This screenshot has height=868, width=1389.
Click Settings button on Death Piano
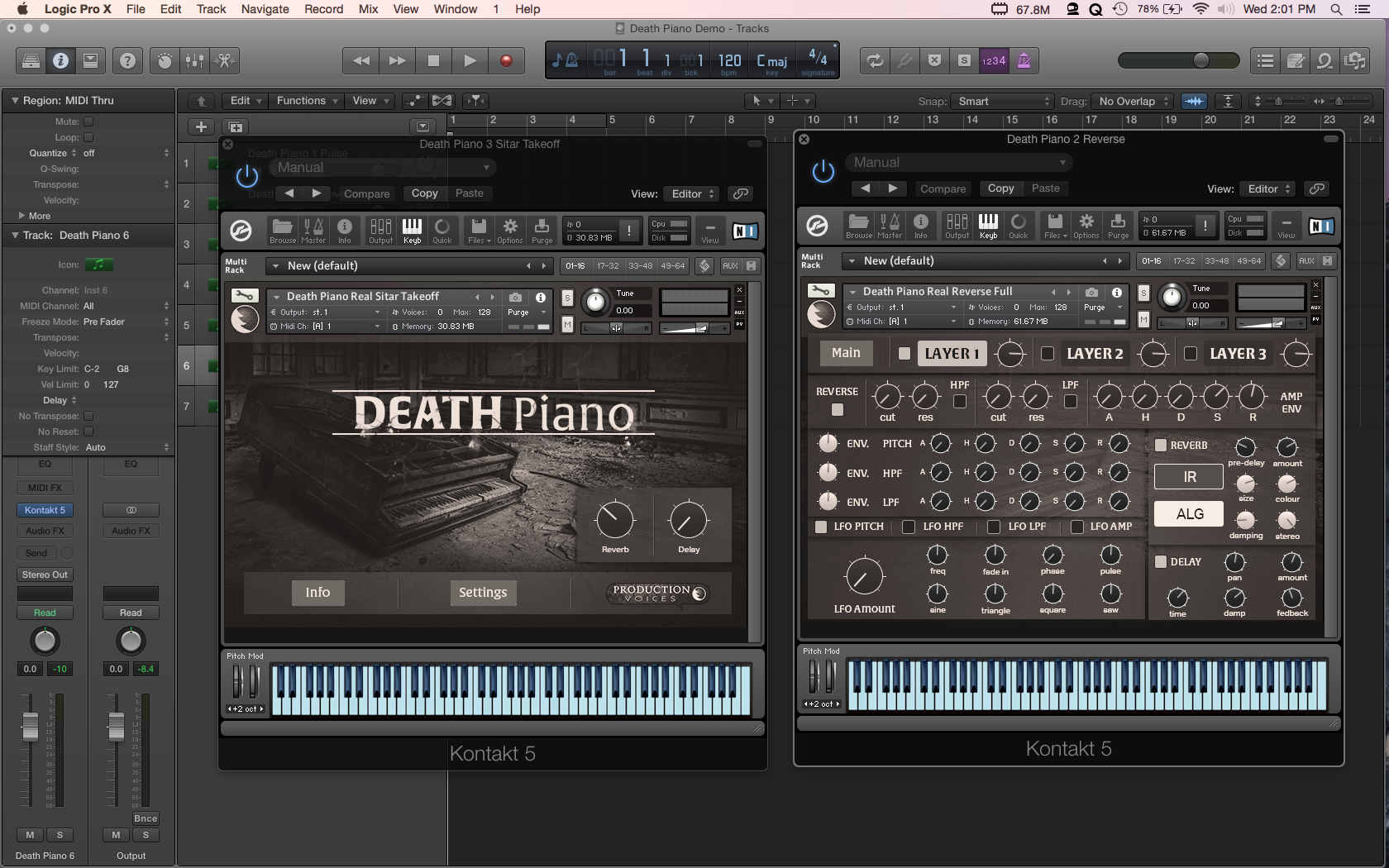483,592
